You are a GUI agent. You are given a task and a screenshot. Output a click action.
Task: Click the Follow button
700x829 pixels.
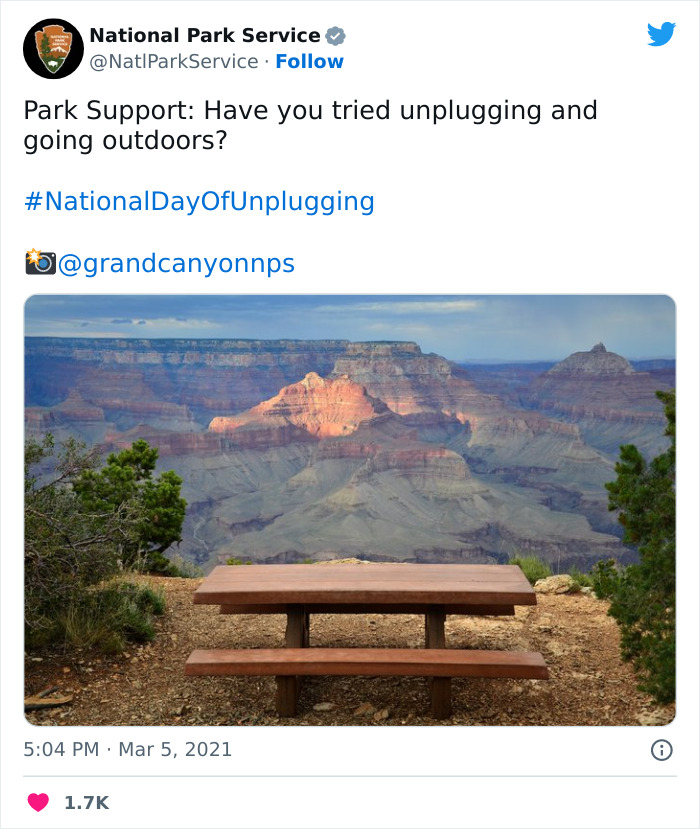pyautogui.click(x=309, y=61)
